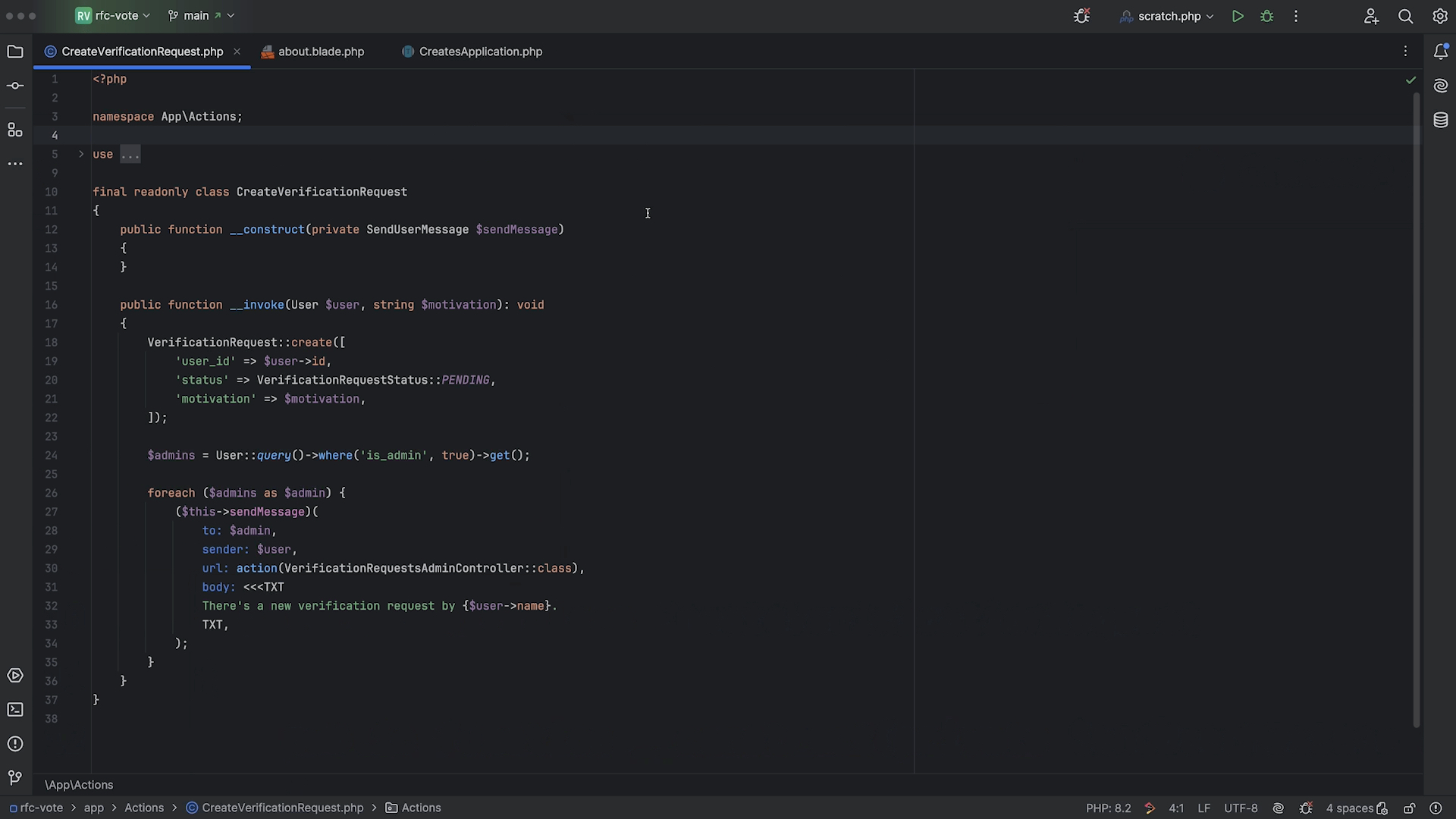Toggle the Problems tool window
The height and width of the screenshot is (819, 1456).
(15, 744)
